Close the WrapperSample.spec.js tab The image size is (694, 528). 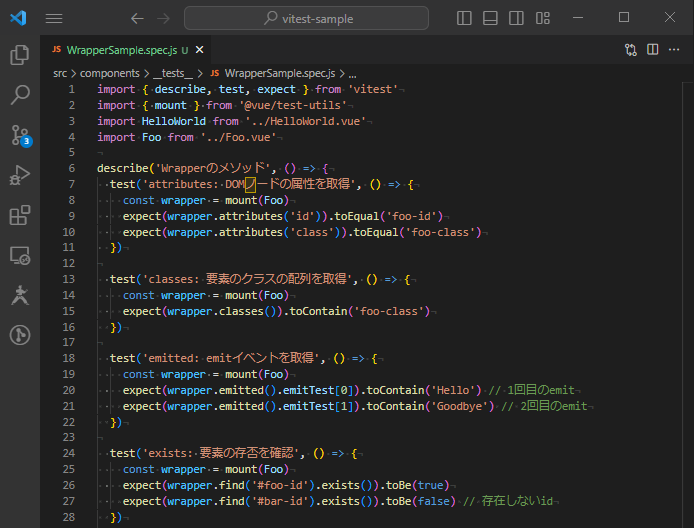click(x=200, y=50)
